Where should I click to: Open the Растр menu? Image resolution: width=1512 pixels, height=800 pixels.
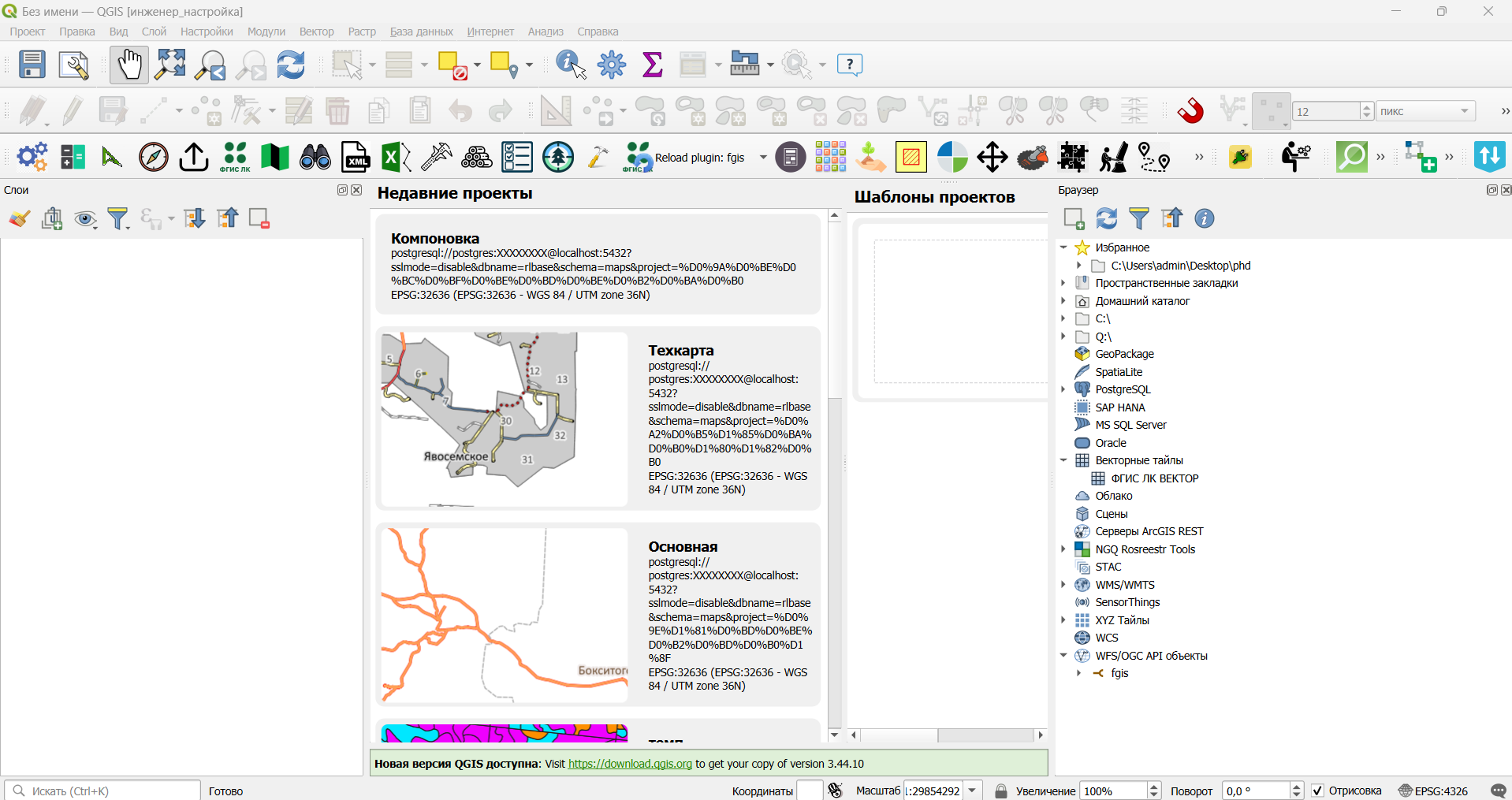(362, 32)
